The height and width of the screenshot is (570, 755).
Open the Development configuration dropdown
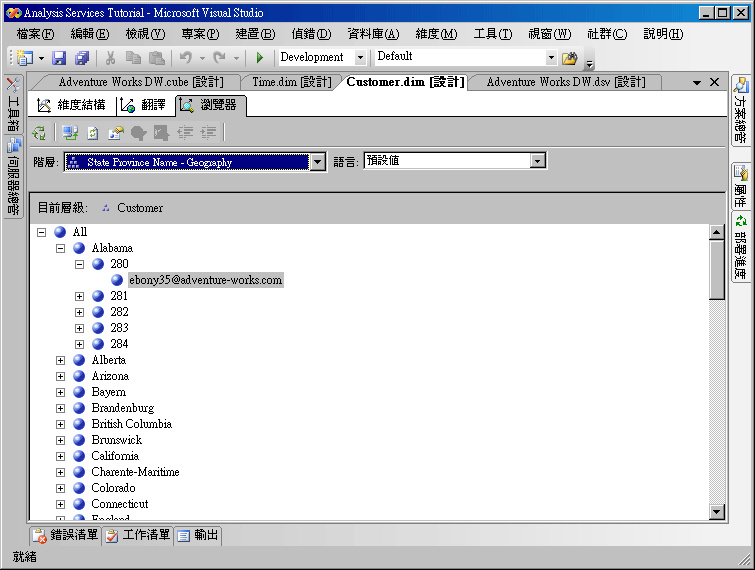pos(360,58)
